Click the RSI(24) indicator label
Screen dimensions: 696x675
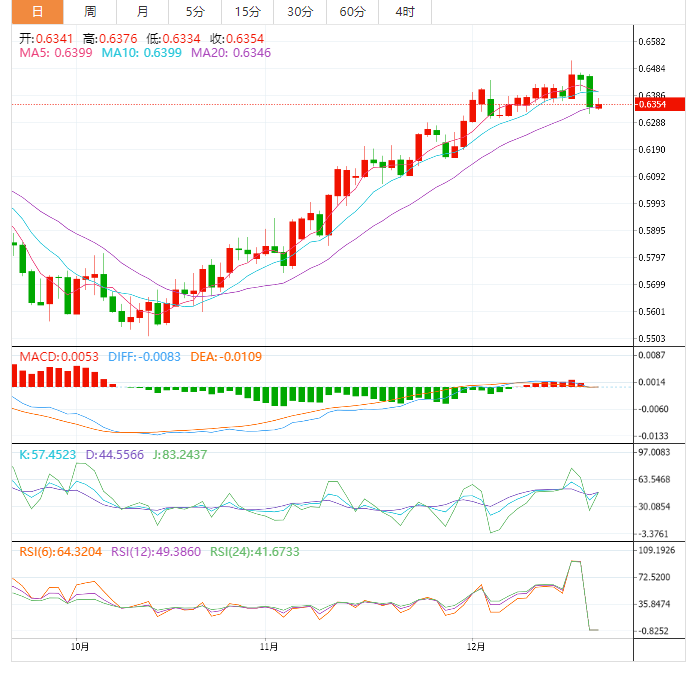tap(255, 552)
